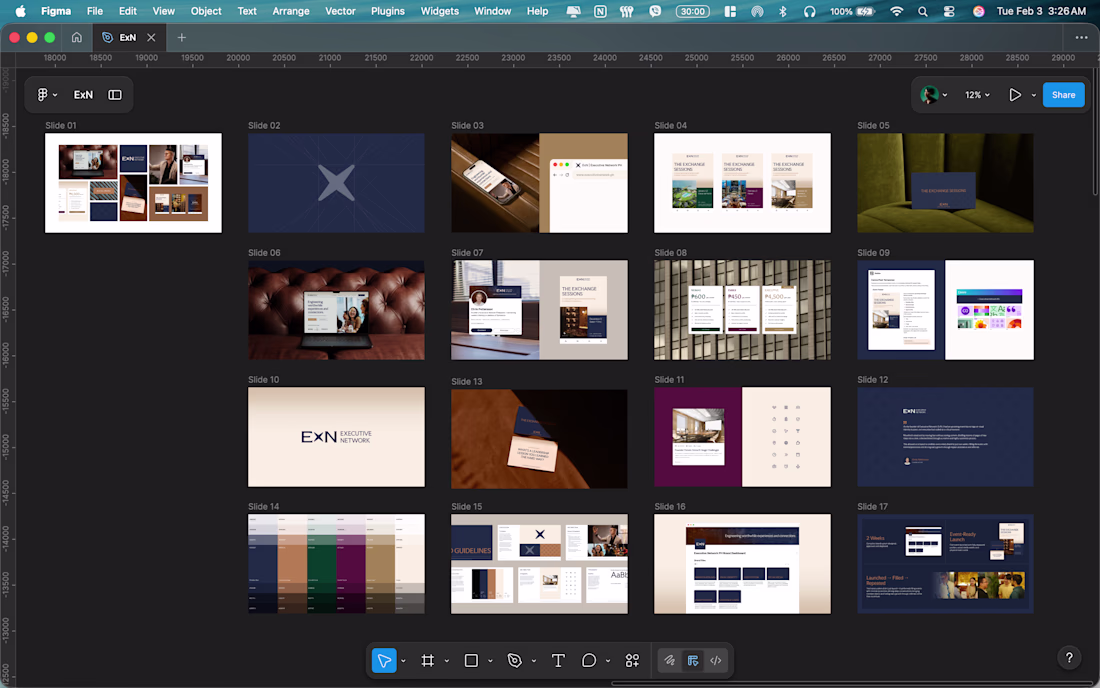This screenshot has width=1100, height=688.
Task: Open Frame tool options dropdown
Action: 447,661
